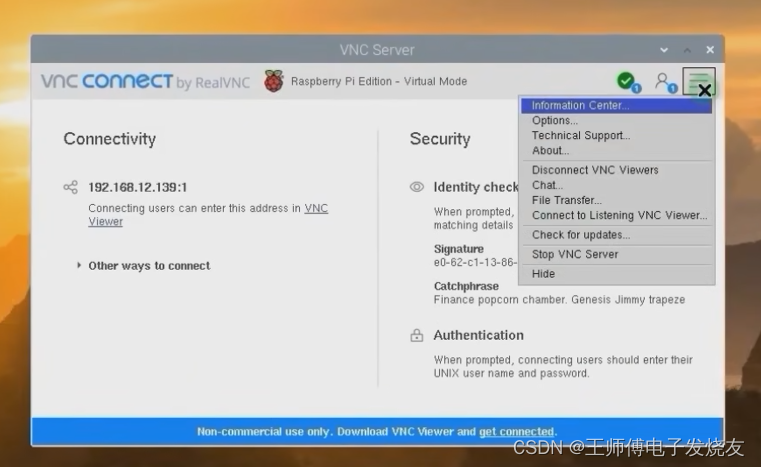Click the VNC Connect by RealVNC logo
The width and height of the screenshot is (761, 467).
[145, 82]
